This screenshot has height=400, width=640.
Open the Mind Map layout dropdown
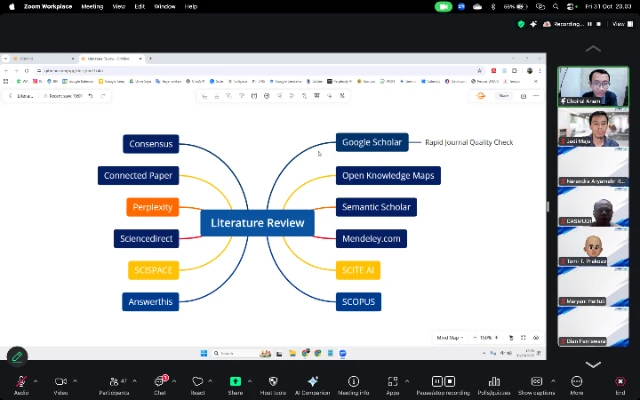(x=449, y=338)
